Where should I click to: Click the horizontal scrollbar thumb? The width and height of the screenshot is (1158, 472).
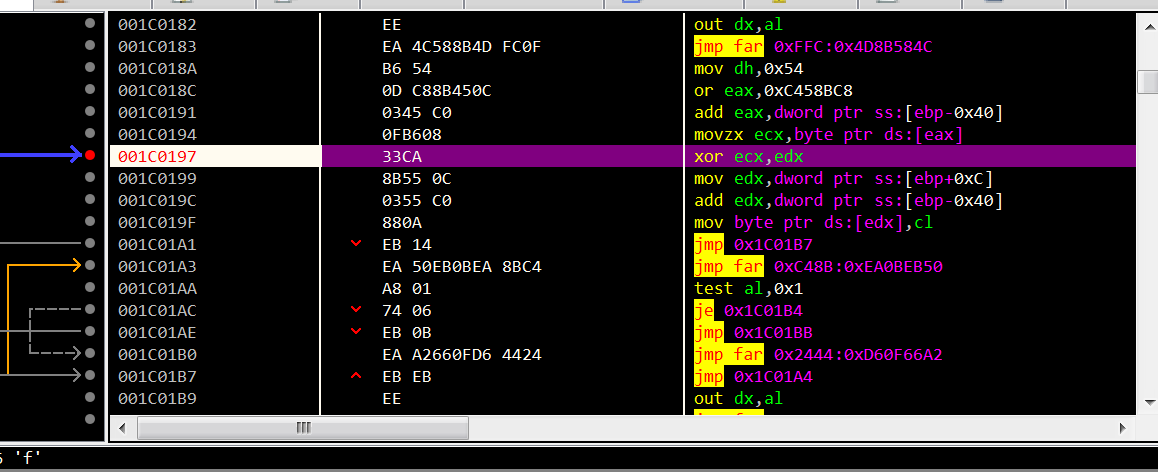[303, 428]
